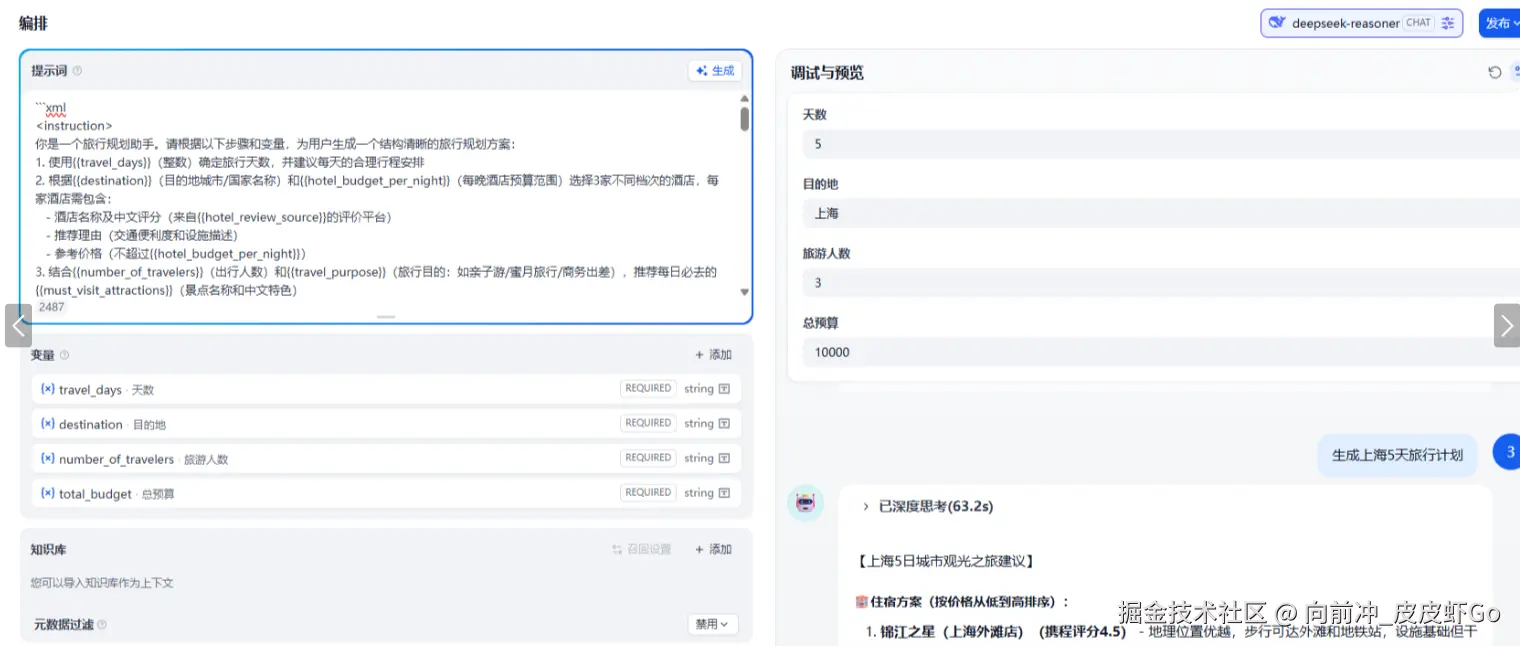The width and height of the screenshot is (1520, 646).
Task: Click the 天数 input field showing 5
Action: 1161,144
